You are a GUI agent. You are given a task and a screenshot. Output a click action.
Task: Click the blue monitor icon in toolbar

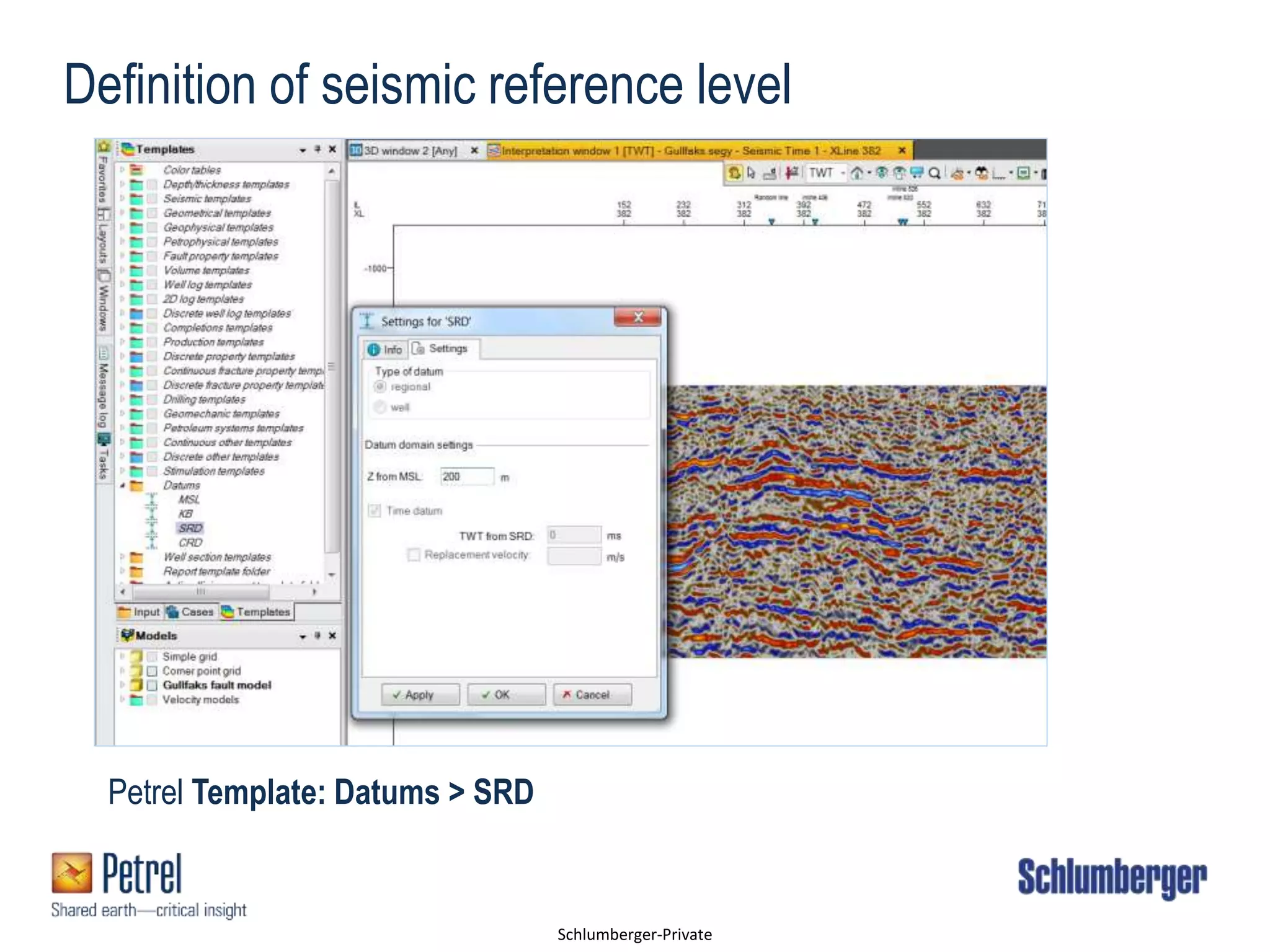click(x=917, y=173)
